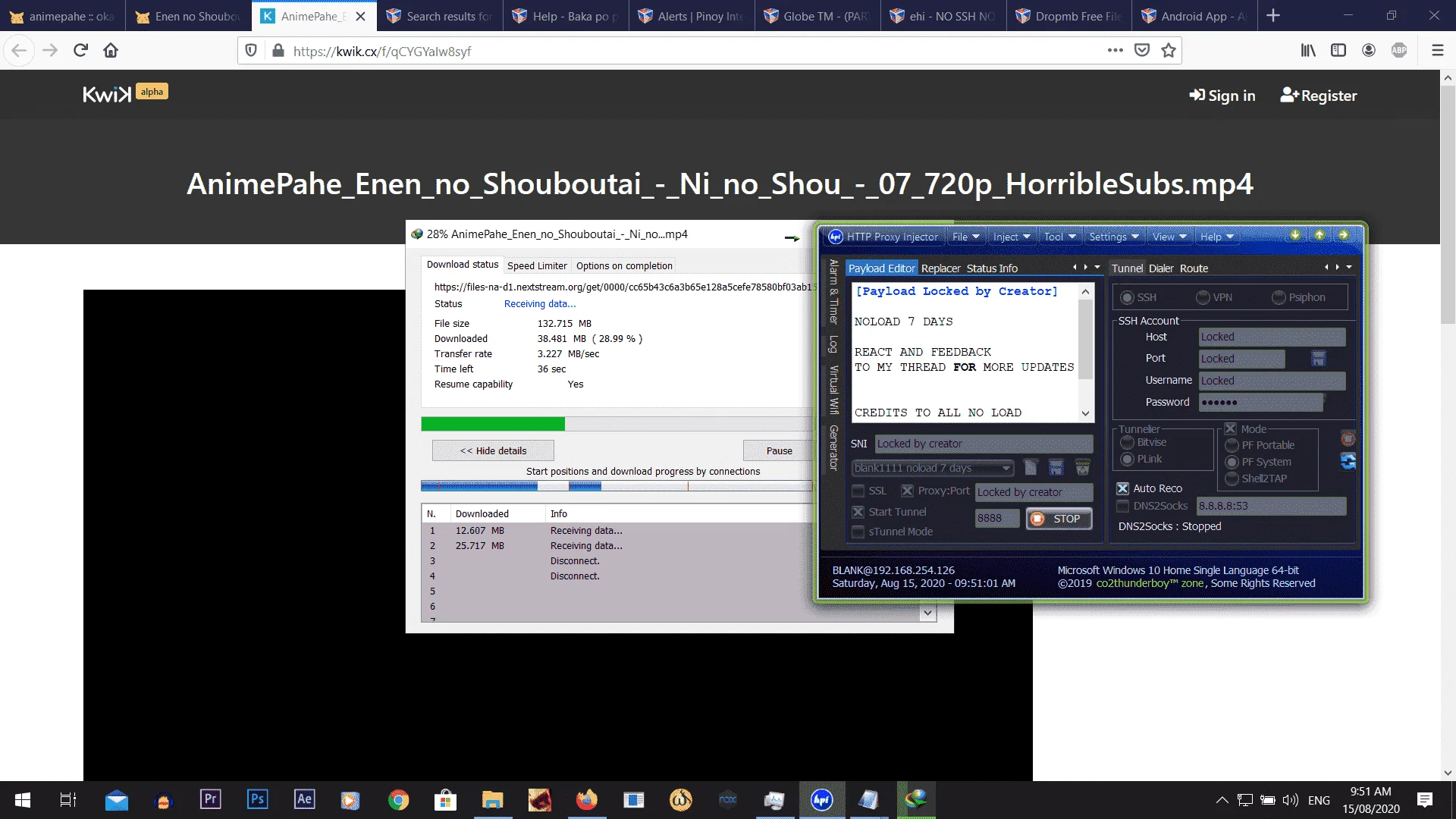Expand the Tunnel panel tab list arrow
Viewport: 1456px width, 819px height.
coord(1349,267)
